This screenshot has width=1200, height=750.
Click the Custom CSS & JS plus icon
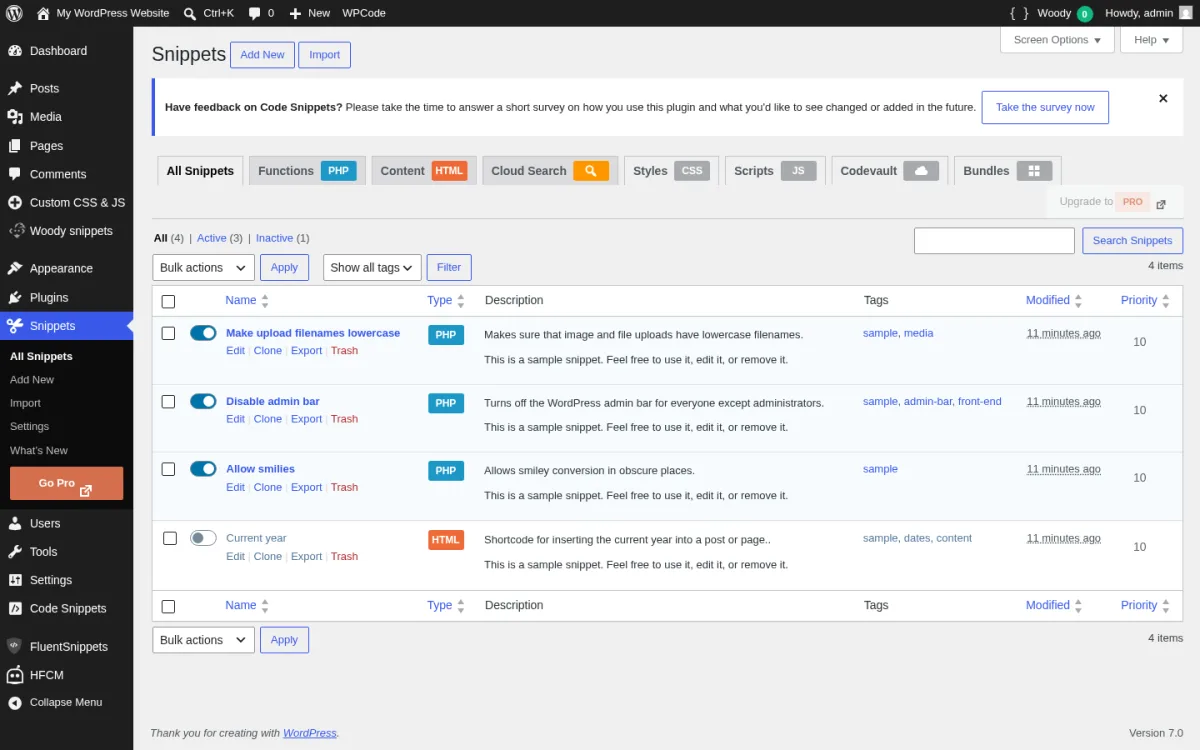(15, 202)
